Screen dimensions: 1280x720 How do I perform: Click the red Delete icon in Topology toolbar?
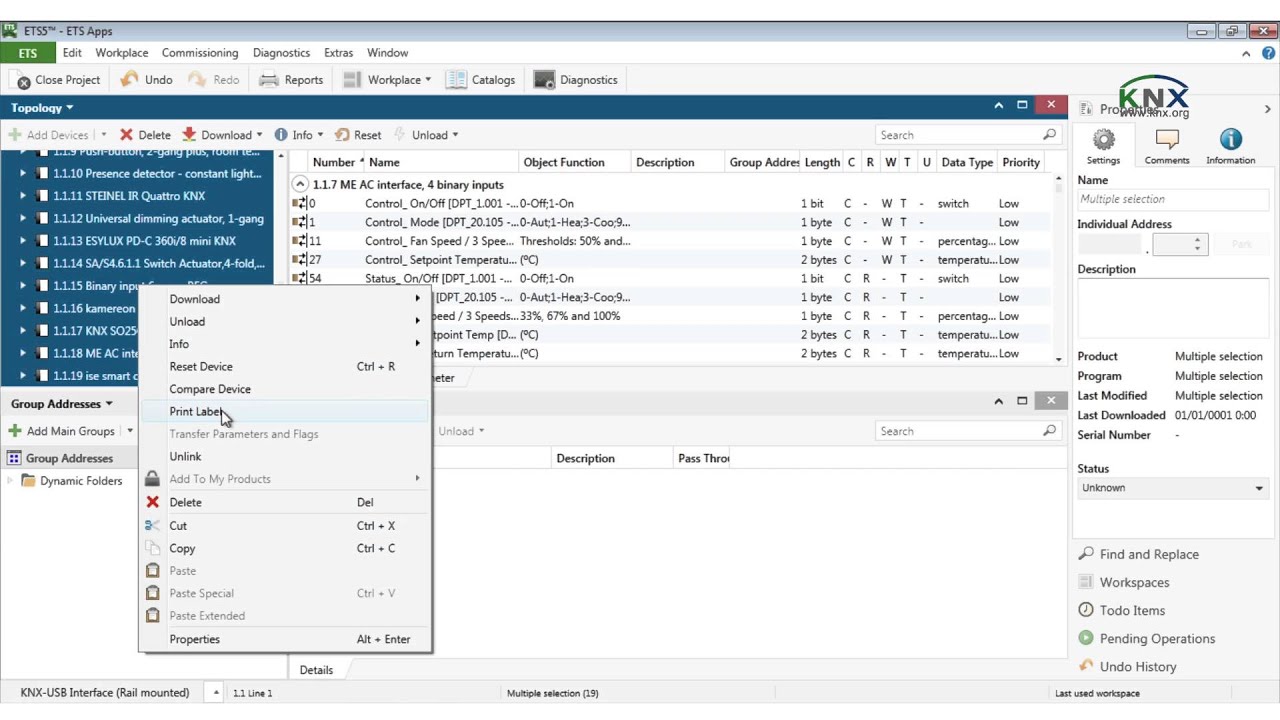coord(126,135)
